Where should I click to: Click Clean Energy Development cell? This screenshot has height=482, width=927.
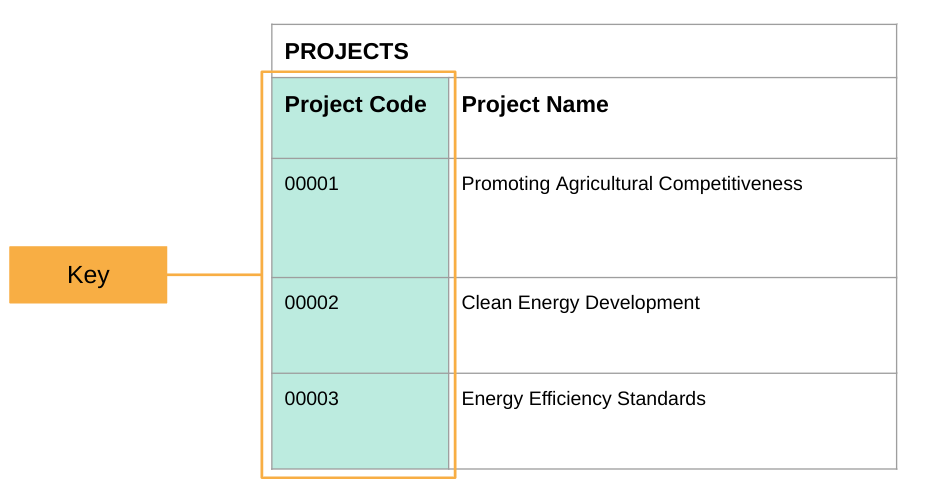pos(675,325)
